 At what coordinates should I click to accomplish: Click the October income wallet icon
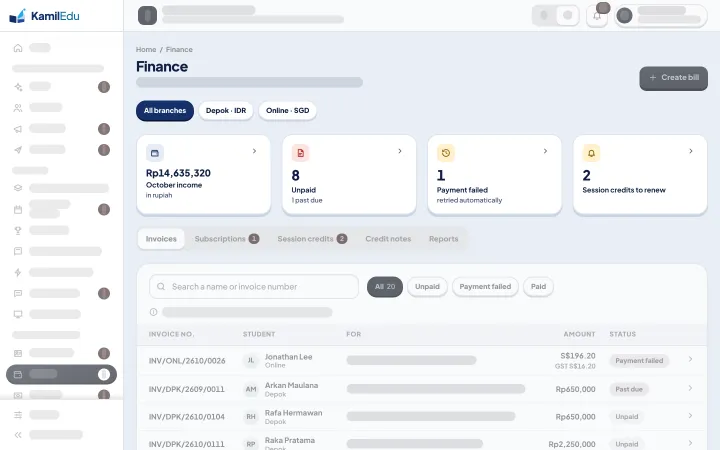155,153
